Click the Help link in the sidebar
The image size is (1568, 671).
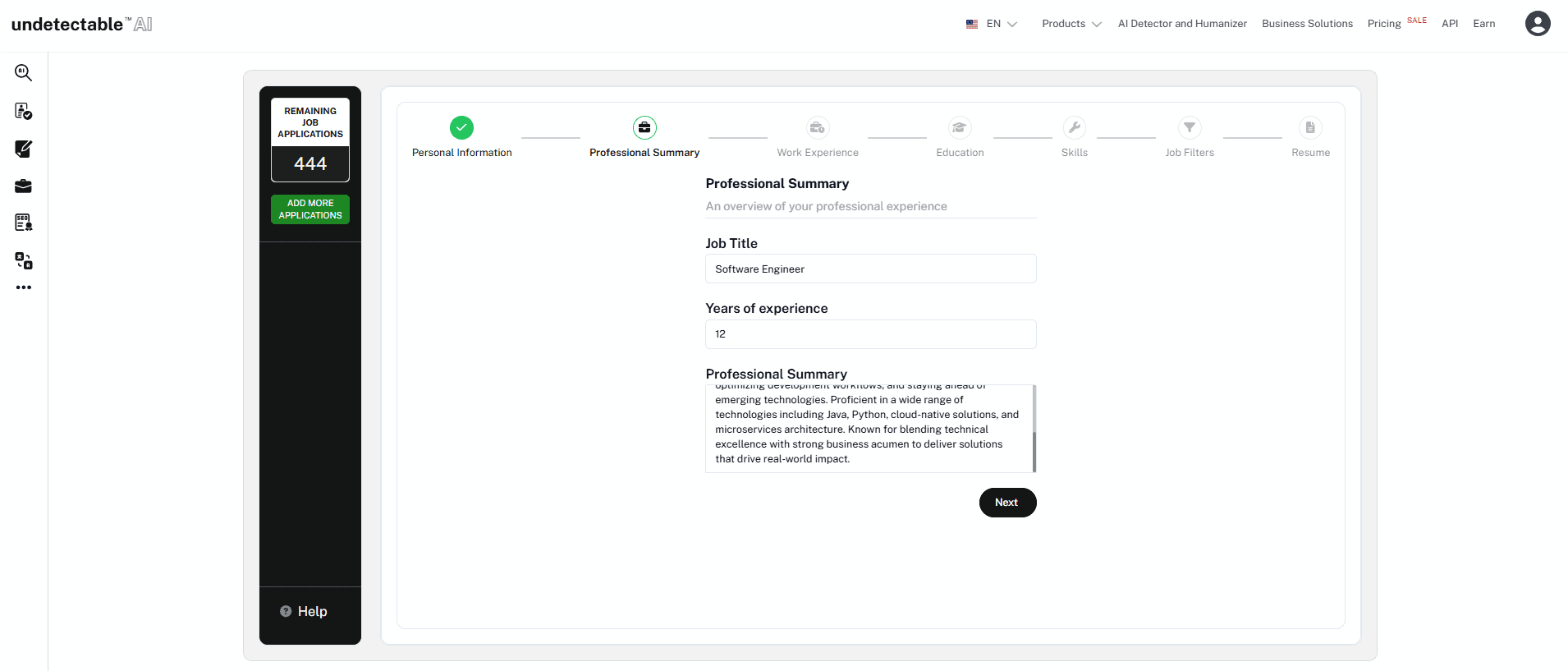pos(312,611)
